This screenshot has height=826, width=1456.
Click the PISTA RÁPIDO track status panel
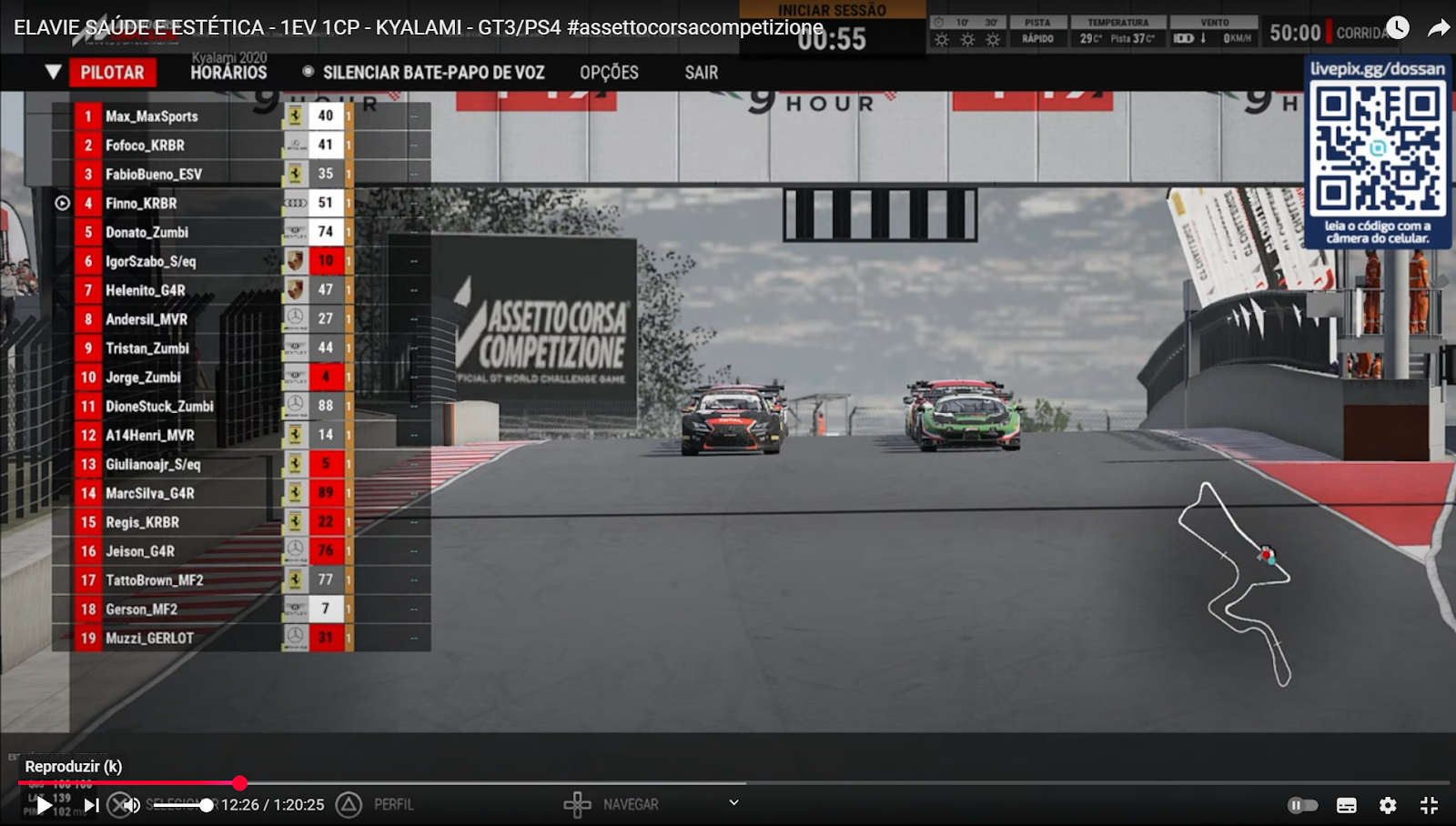pos(1036,30)
